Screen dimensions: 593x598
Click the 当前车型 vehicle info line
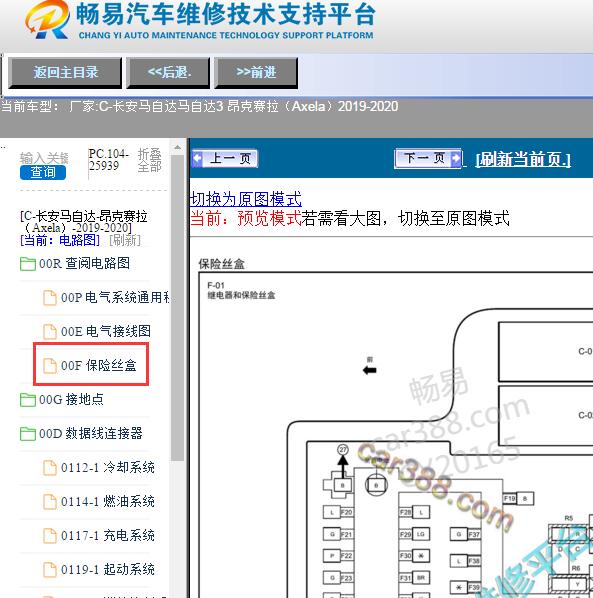pyautogui.click(x=199, y=106)
